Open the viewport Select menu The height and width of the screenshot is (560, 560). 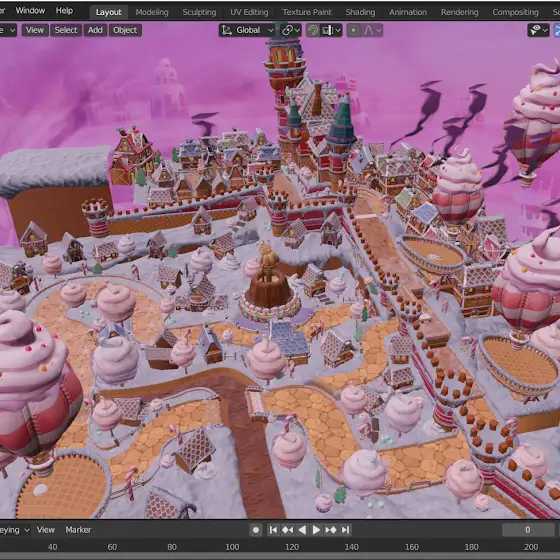coord(66,30)
